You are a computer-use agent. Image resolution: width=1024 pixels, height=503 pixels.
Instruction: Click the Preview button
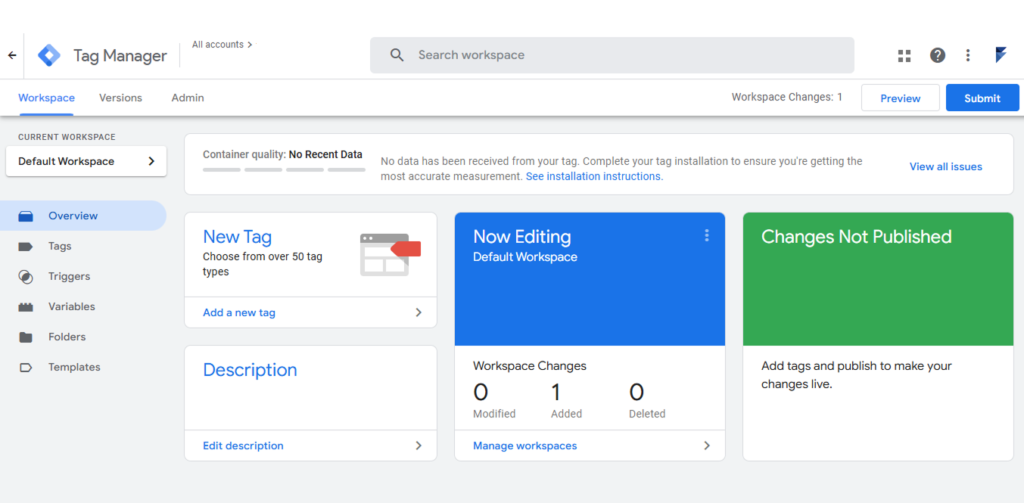click(x=900, y=98)
